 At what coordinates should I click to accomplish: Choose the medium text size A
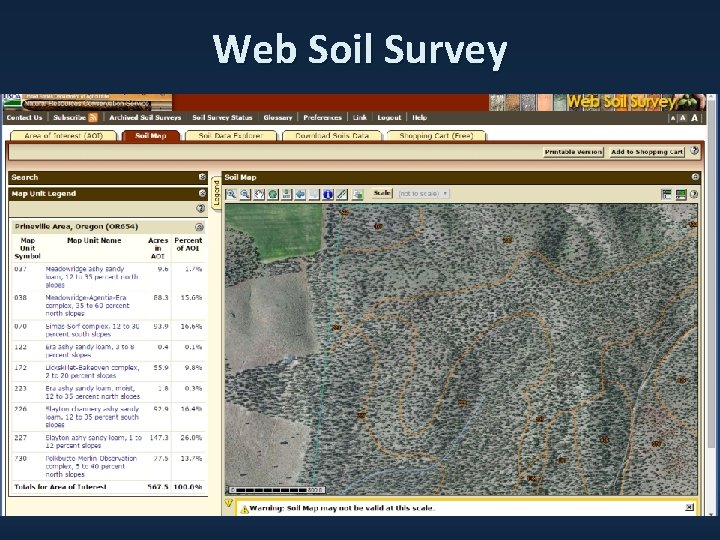(x=683, y=118)
